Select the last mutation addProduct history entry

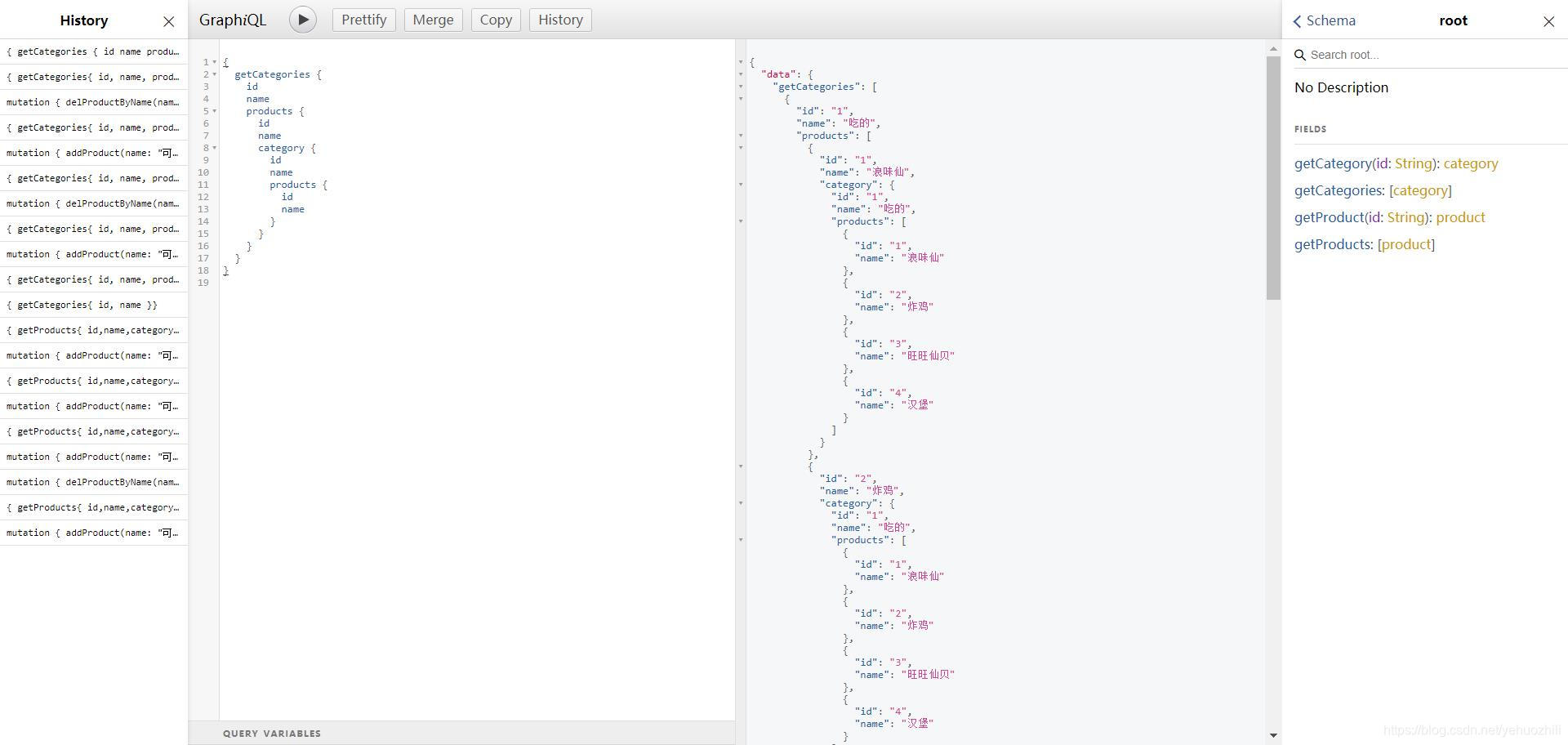coord(94,533)
